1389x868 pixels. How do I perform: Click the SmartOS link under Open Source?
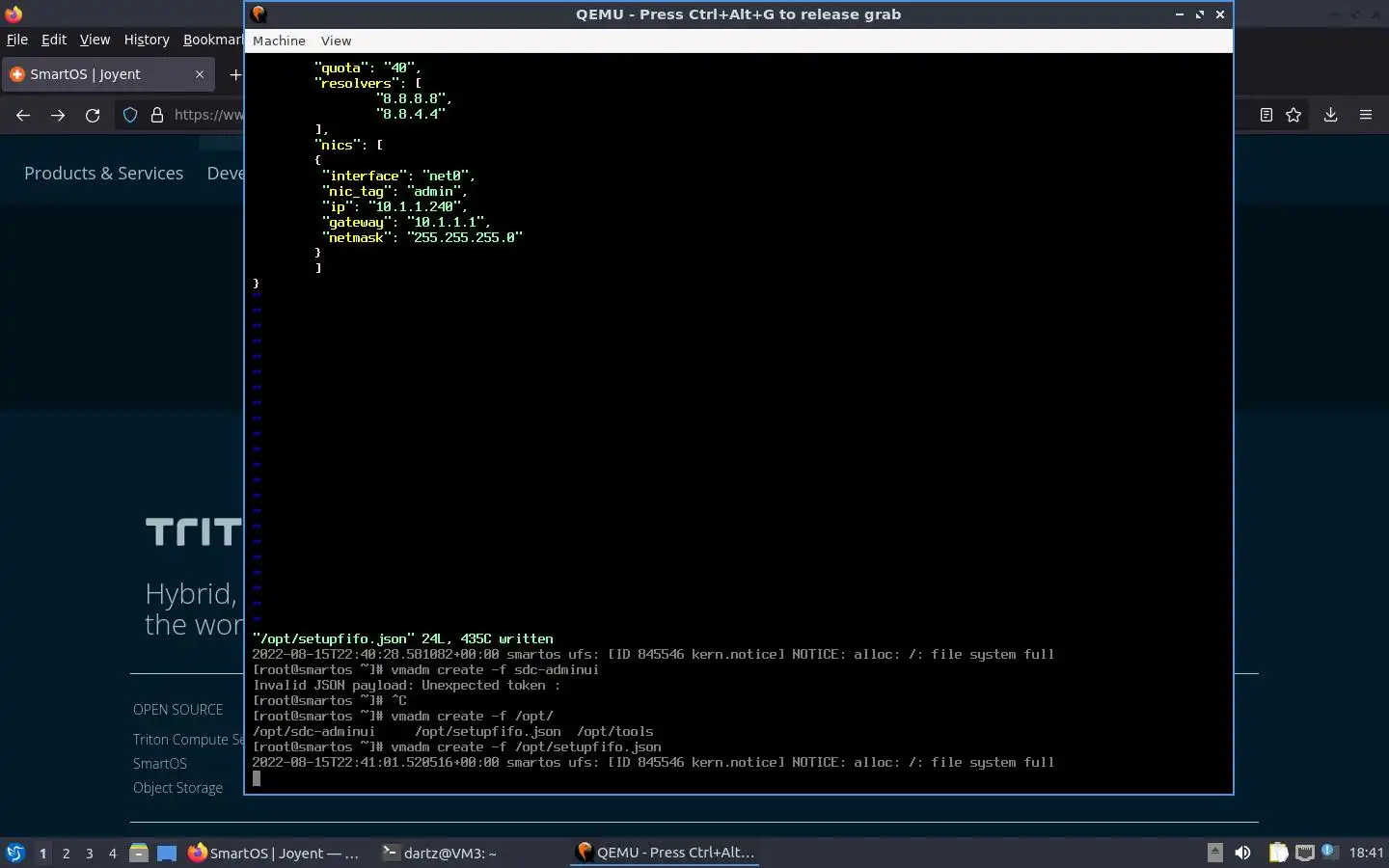pos(160,763)
